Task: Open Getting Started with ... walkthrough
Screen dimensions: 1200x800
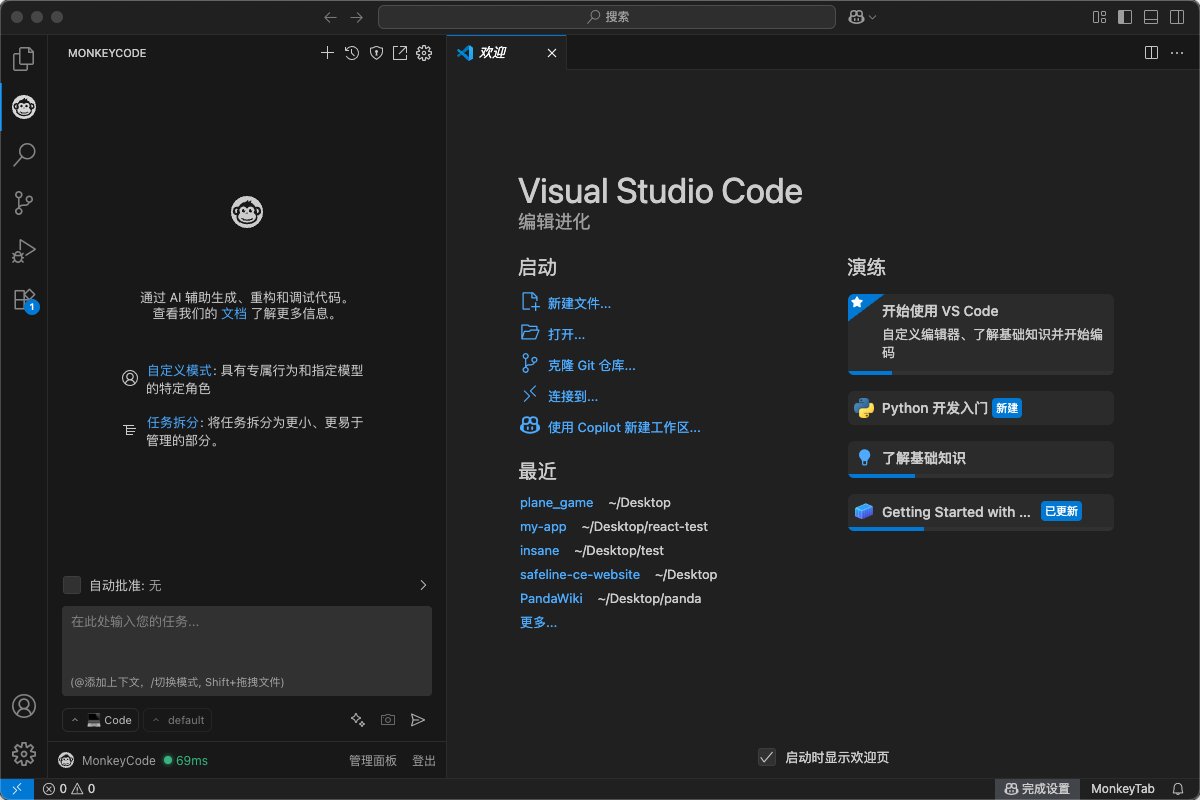Action: pyautogui.click(x=981, y=512)
